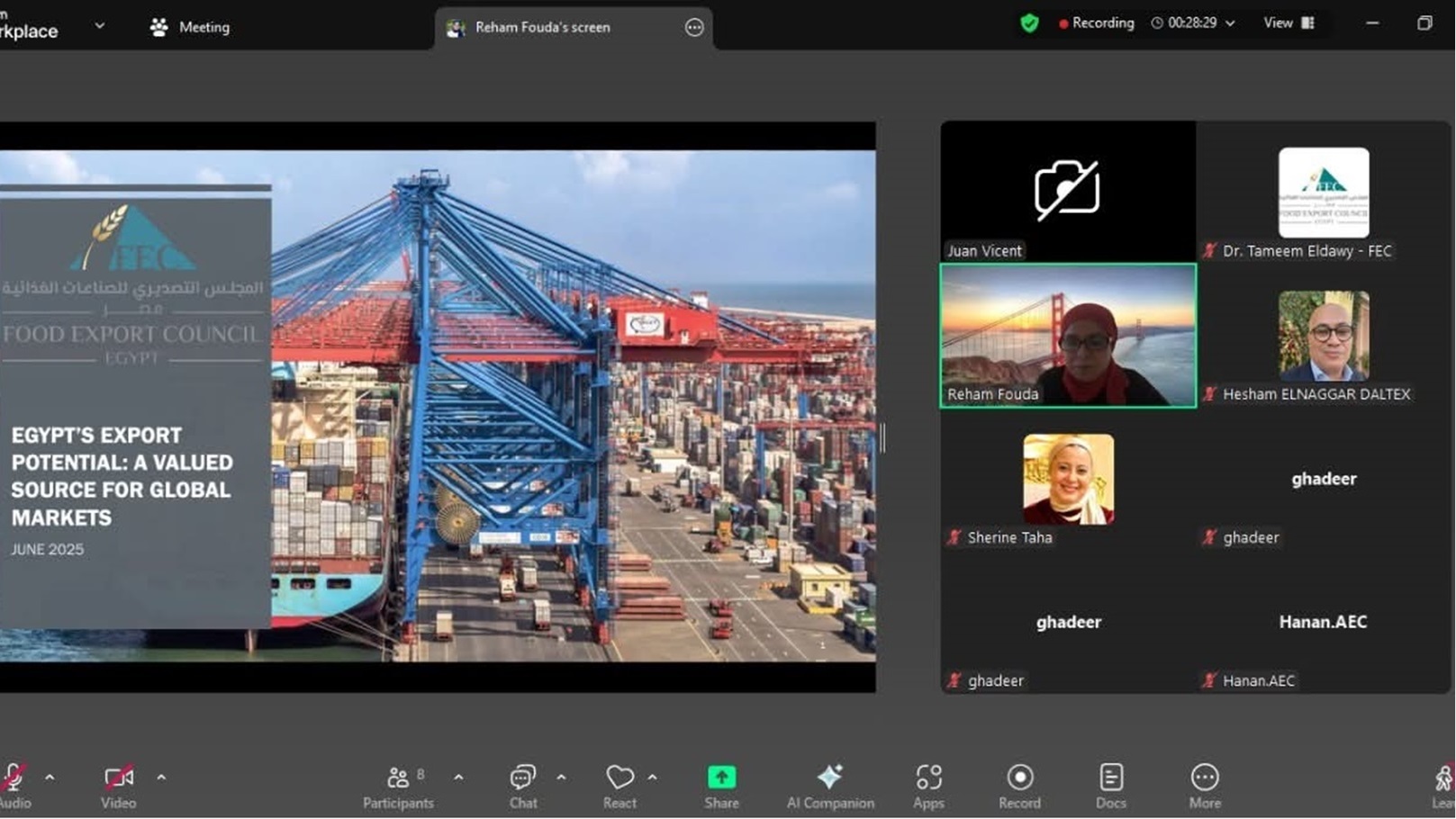Open the meeting timer dropdown
Image resolution: width=1456 pixels, height=819 pixels.
pos(1230,23)
